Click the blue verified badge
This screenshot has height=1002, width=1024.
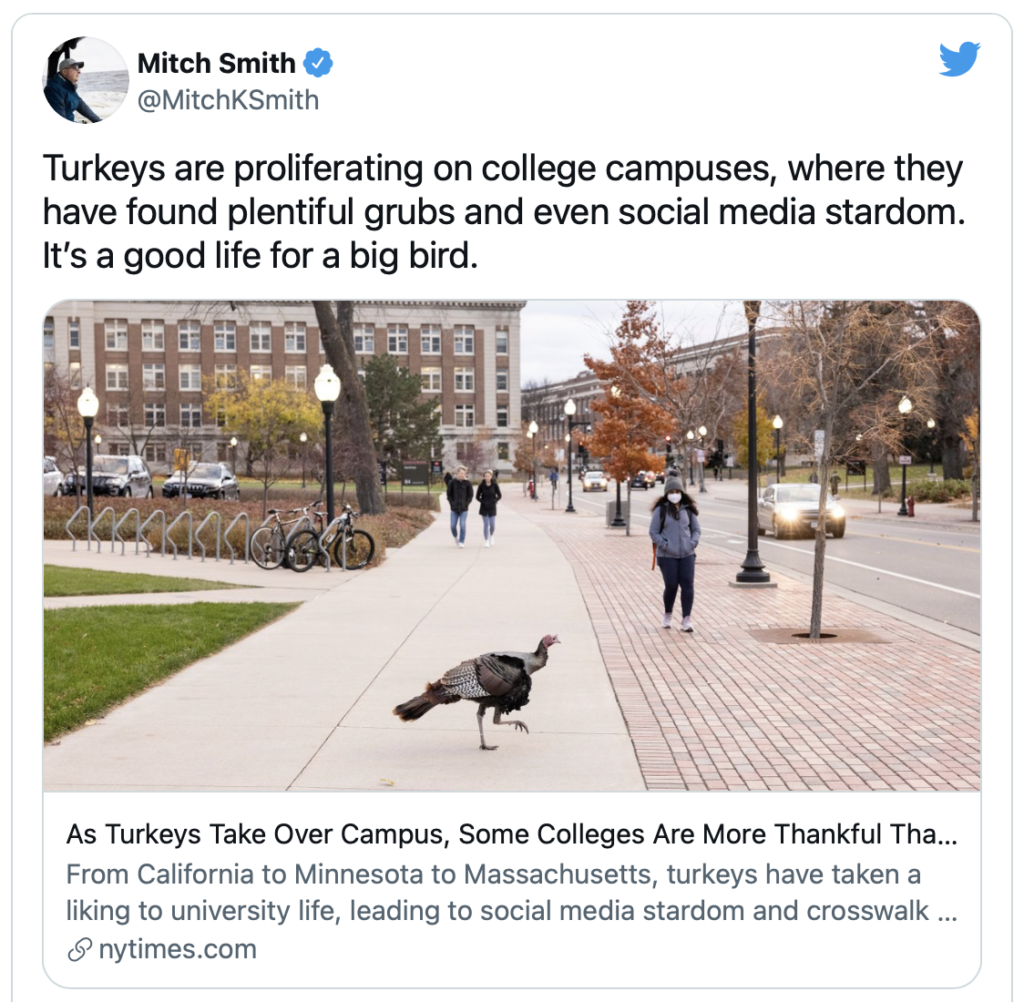pyautogui.click(x=318, y=63)
